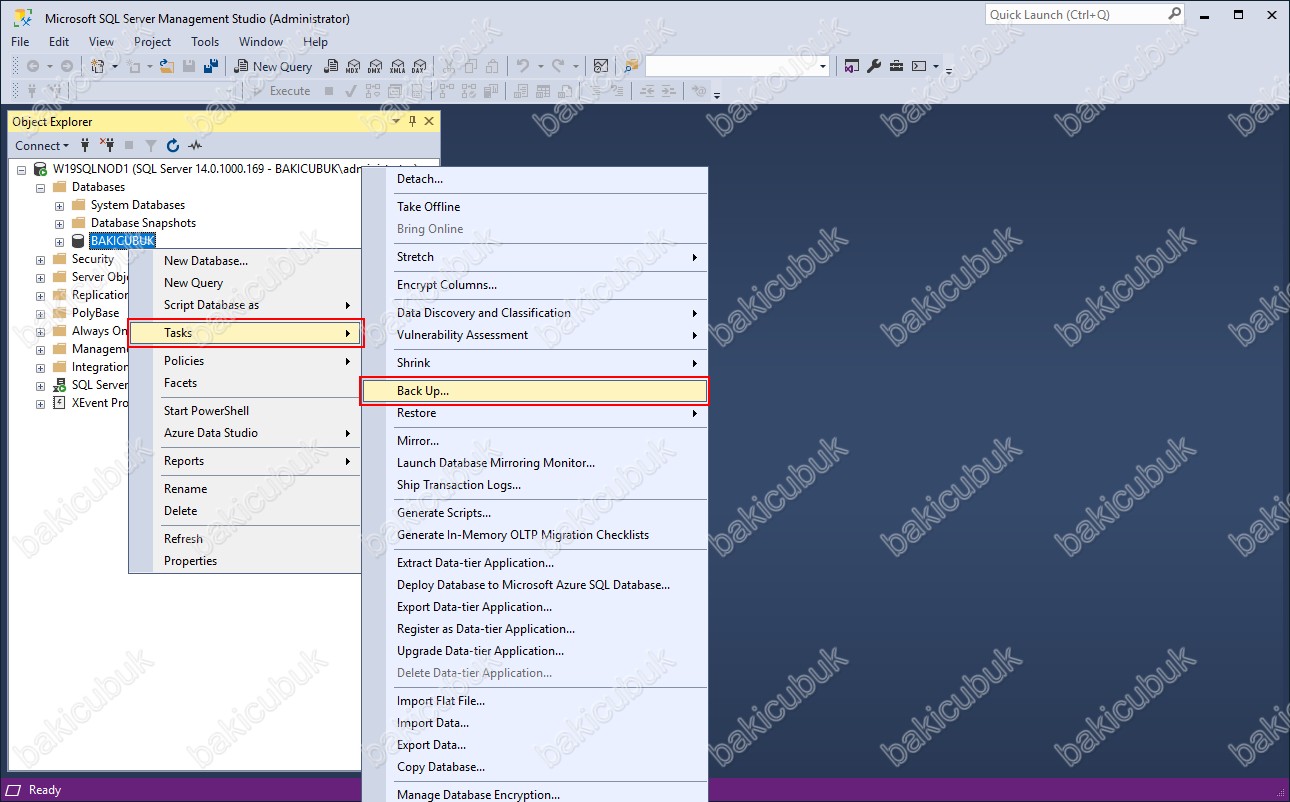Image resolution: width=1290 pixels, height=802 pixels.
Task: Click the New Project icon
Action: pyautogui.click(x=97, y=66)
